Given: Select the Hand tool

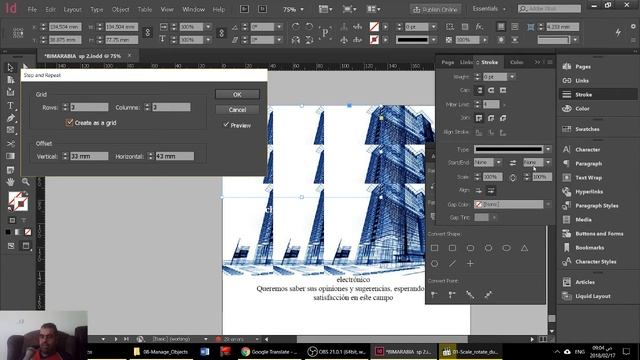Looking at the screenshot, I should tap(10, 182).
